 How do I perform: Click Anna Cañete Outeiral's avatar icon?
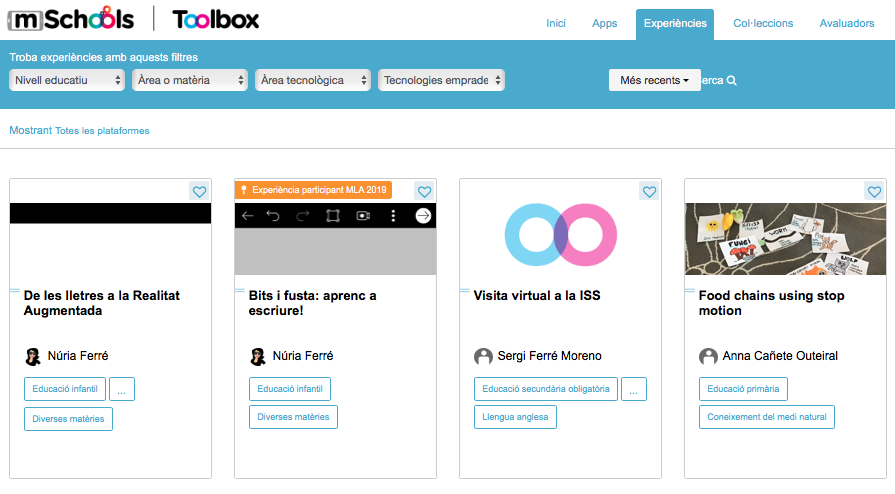point(708,356)
